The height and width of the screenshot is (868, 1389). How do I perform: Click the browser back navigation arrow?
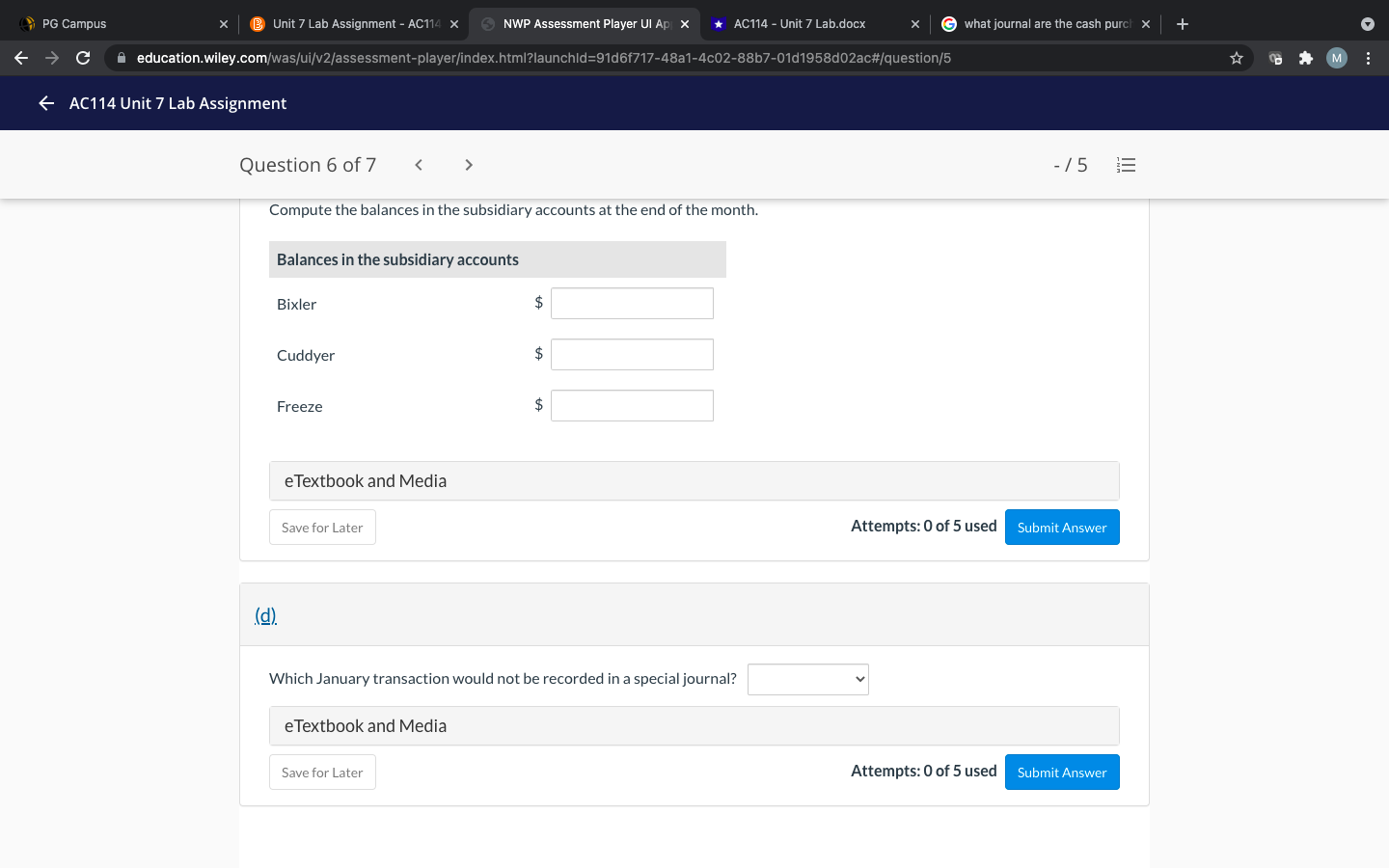21,58
